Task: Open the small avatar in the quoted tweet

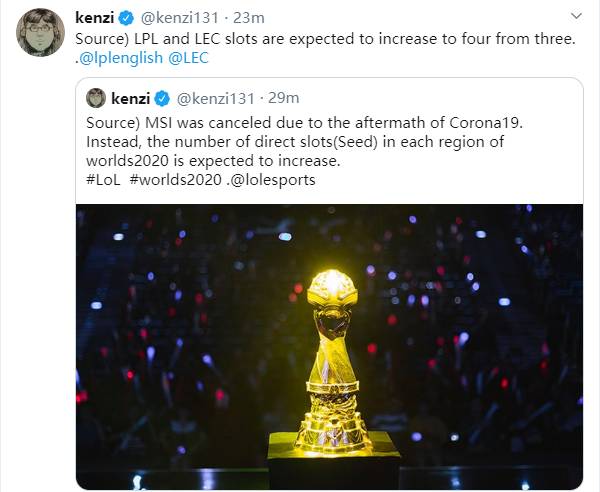Action: [x=96, y=98]
